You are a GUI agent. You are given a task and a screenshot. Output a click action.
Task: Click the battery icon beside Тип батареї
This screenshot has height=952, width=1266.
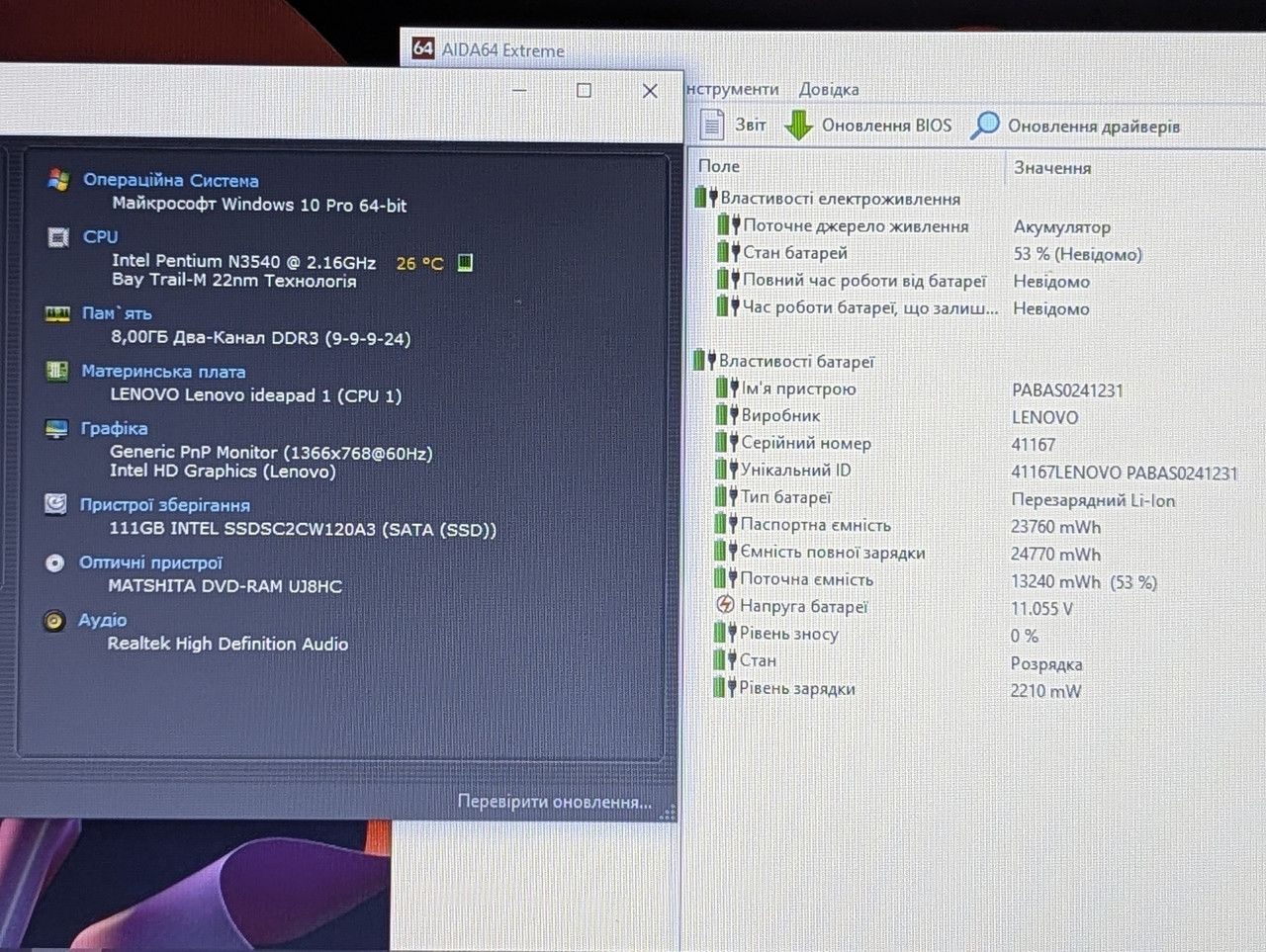point(727,496)
